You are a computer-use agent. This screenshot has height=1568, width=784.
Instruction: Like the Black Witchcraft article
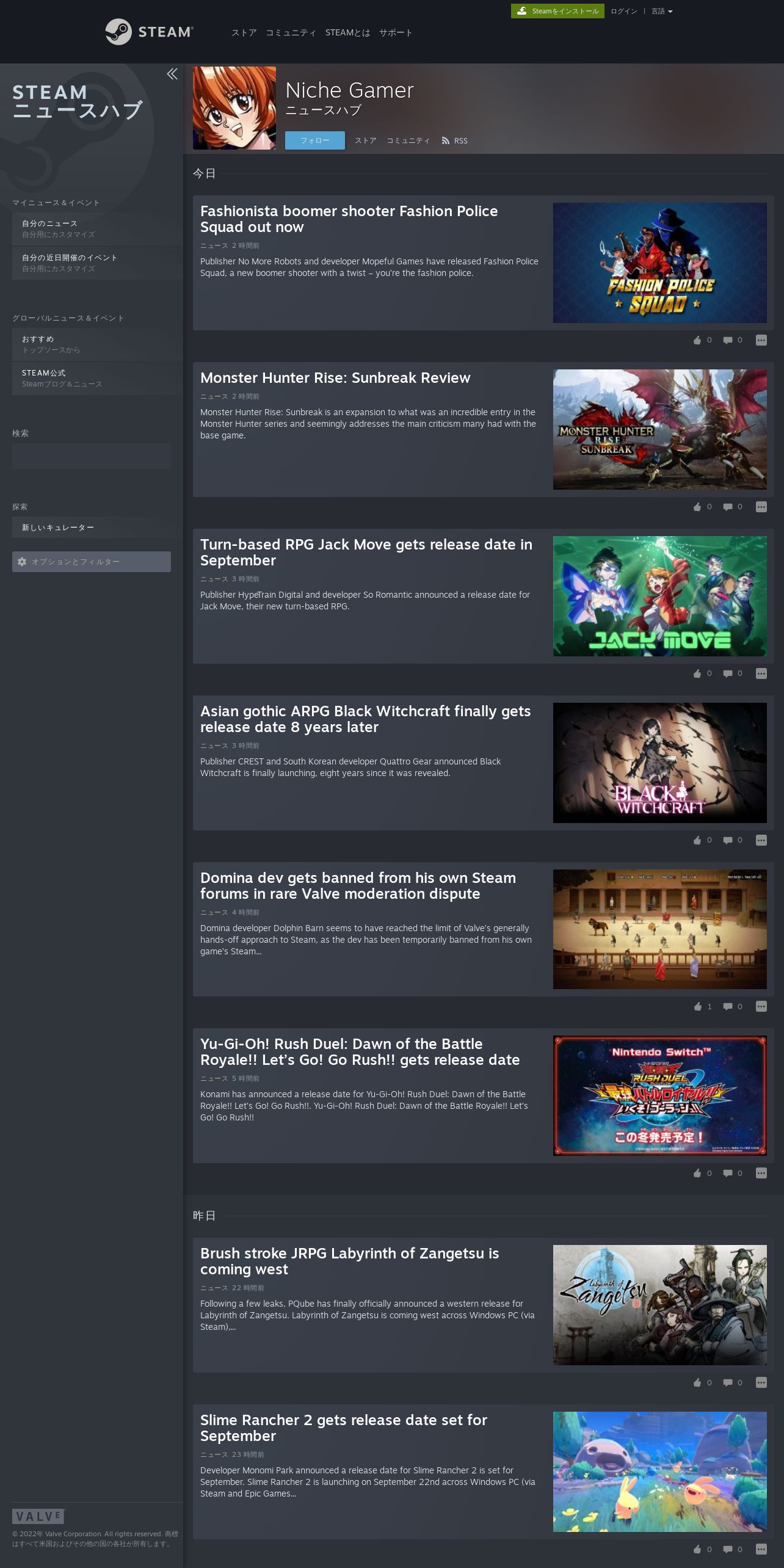pyautogui.click(x=697, y=840)
